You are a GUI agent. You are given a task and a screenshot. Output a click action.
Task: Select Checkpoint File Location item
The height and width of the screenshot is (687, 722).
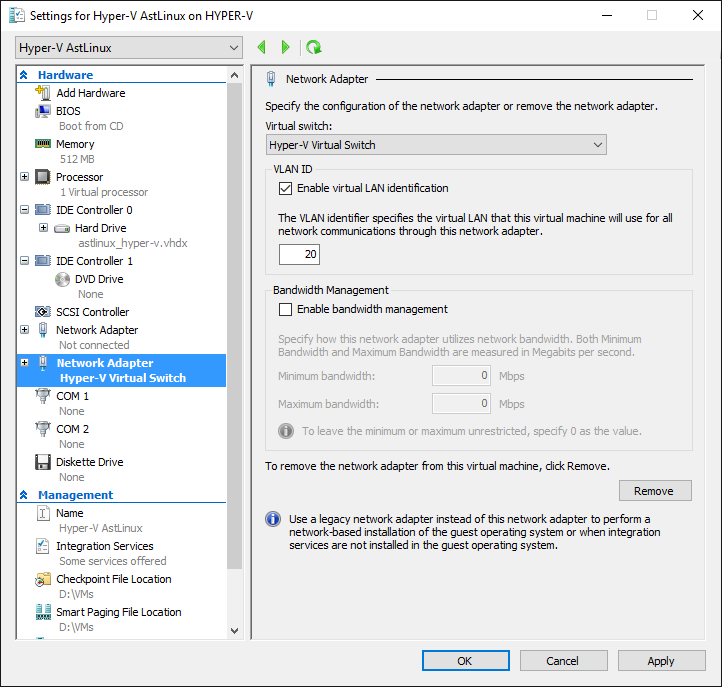point(114,579)
